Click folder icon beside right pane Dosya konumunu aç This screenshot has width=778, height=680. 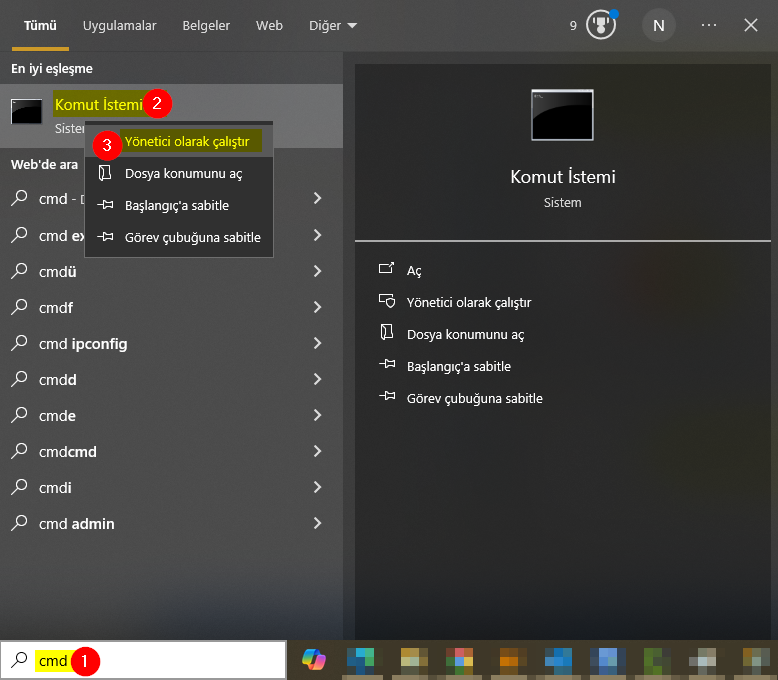387,332
